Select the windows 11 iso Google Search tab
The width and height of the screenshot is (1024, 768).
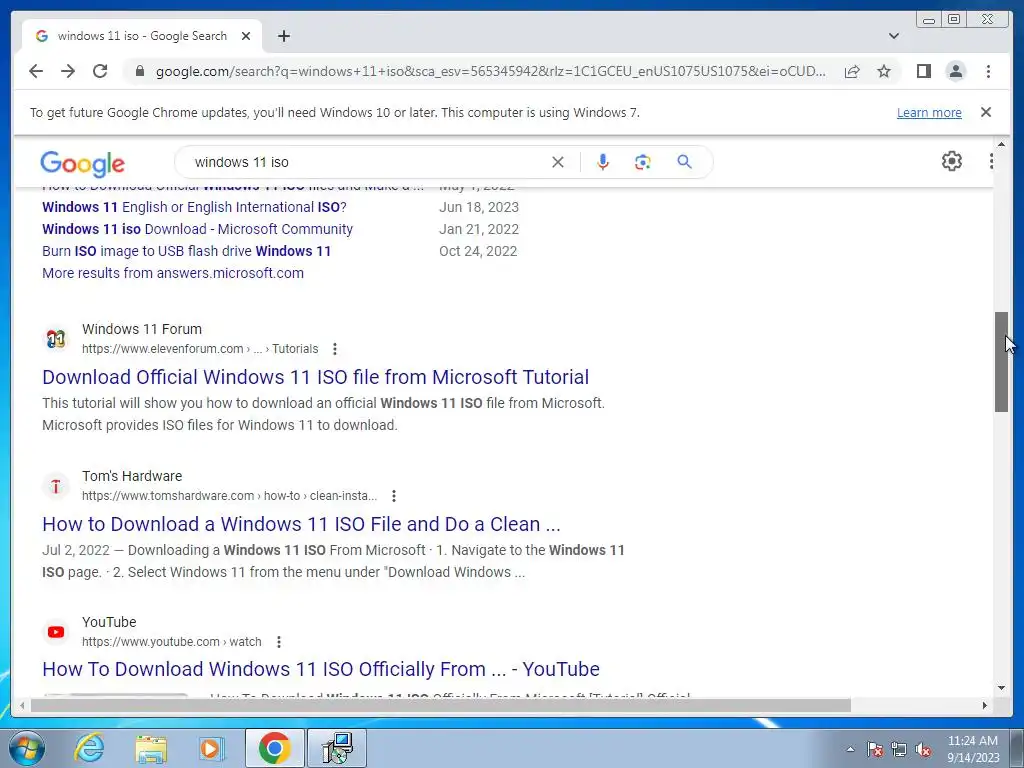click(x=142, y=36)
